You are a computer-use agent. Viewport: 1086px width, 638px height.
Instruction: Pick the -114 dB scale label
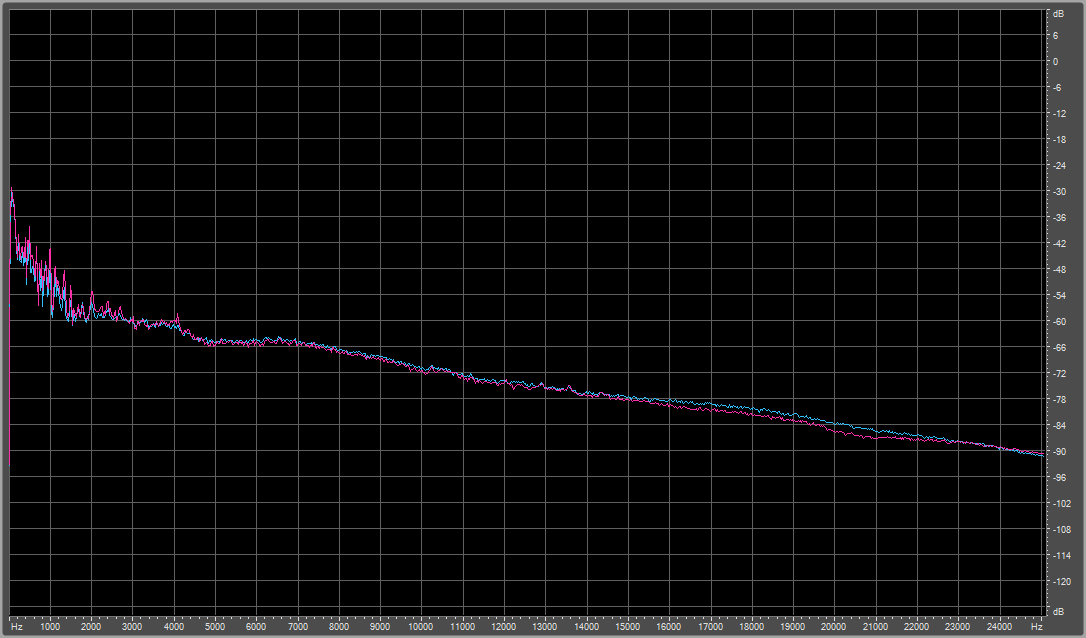(x=1061, y=555)
